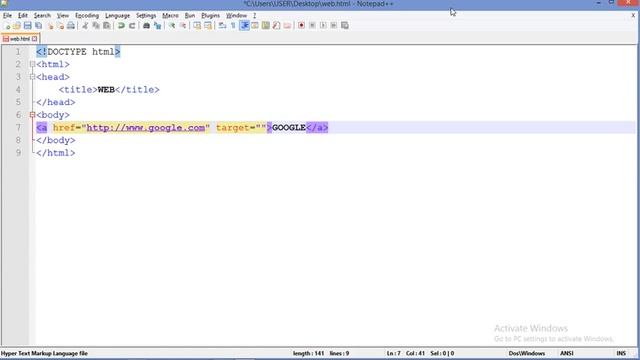Zoom out of the editor text
The image size is (640, 360).
coord(183,26)
